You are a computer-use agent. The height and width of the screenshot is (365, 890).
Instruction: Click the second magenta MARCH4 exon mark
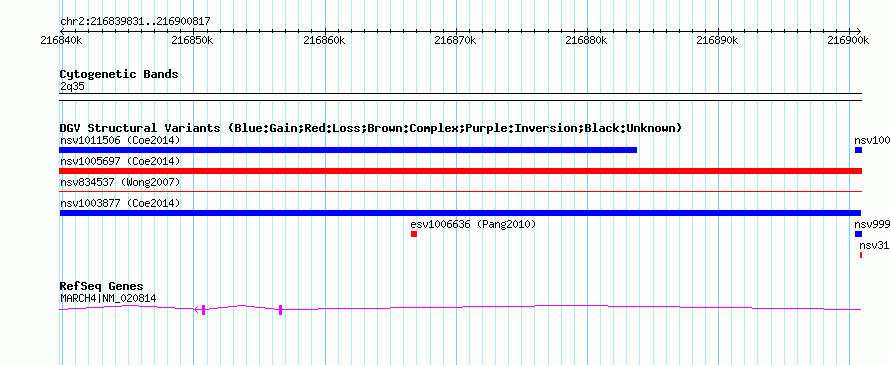point(280,309)
